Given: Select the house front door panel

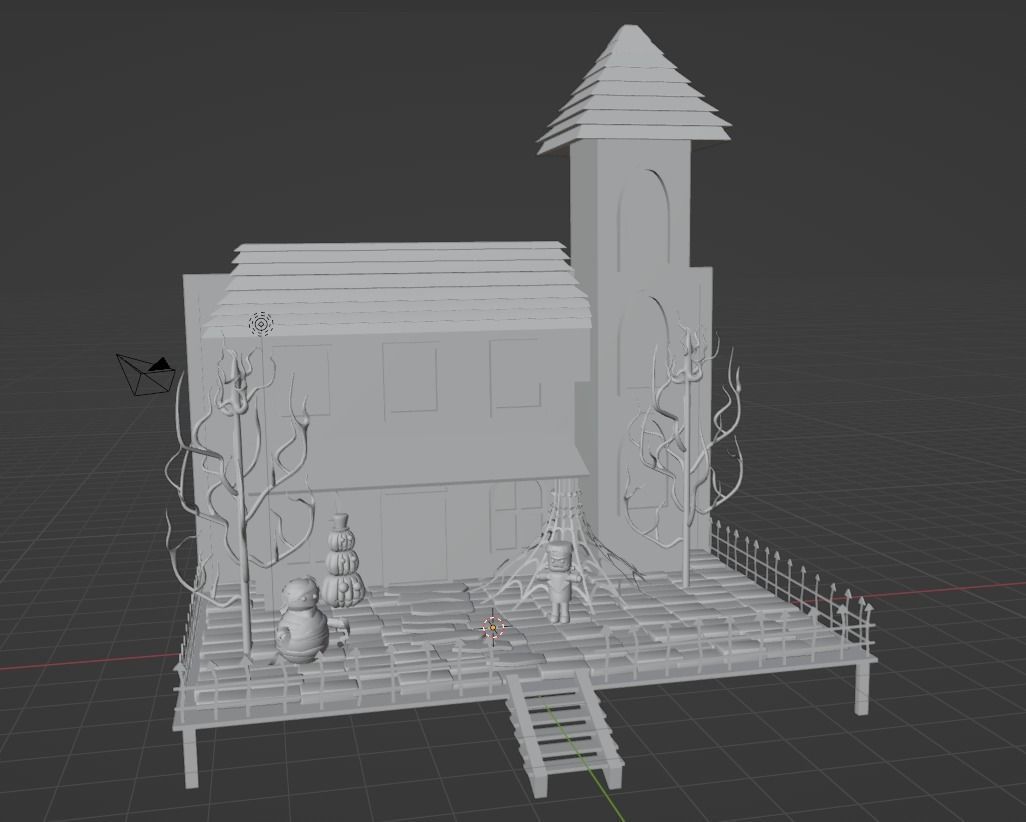Looking at the screenshot, I should [x=415, y=535].
